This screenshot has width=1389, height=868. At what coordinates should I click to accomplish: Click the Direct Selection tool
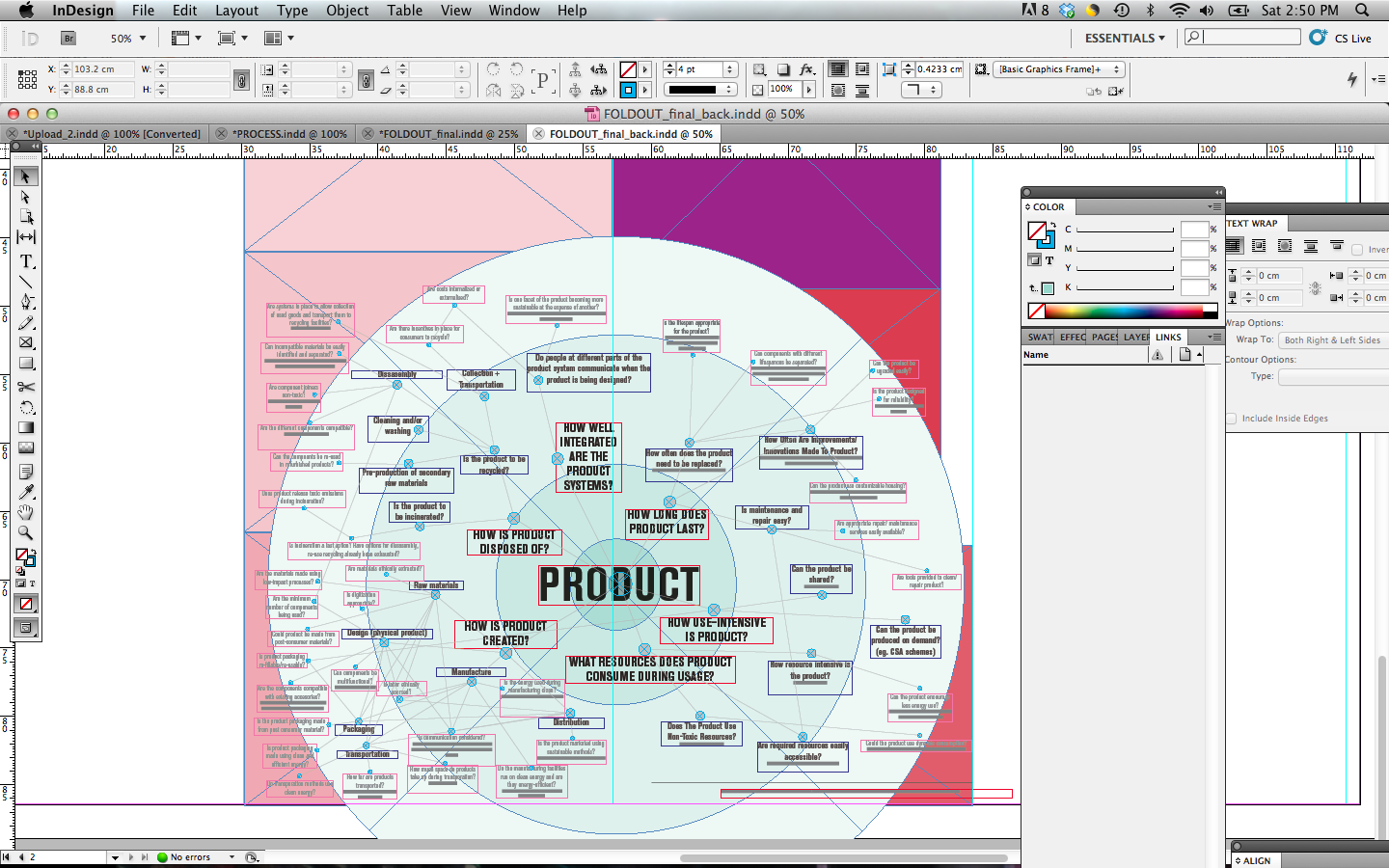(26, 197)
